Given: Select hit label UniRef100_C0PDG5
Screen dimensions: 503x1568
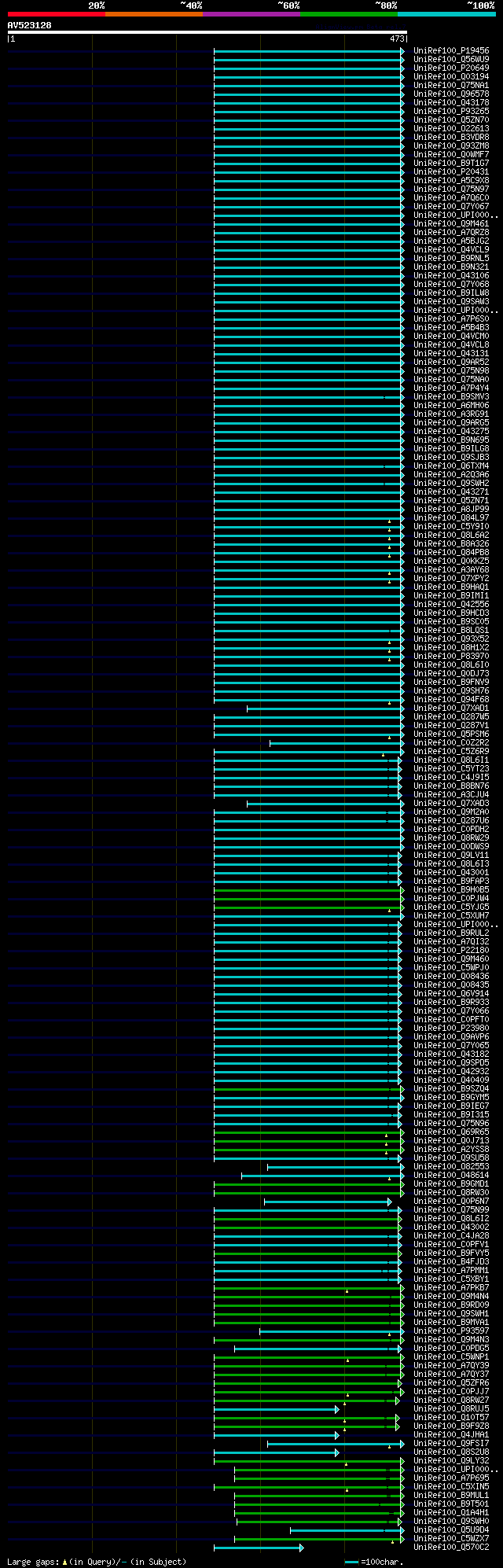Looking at the screenshot, I should point(451,1348).
